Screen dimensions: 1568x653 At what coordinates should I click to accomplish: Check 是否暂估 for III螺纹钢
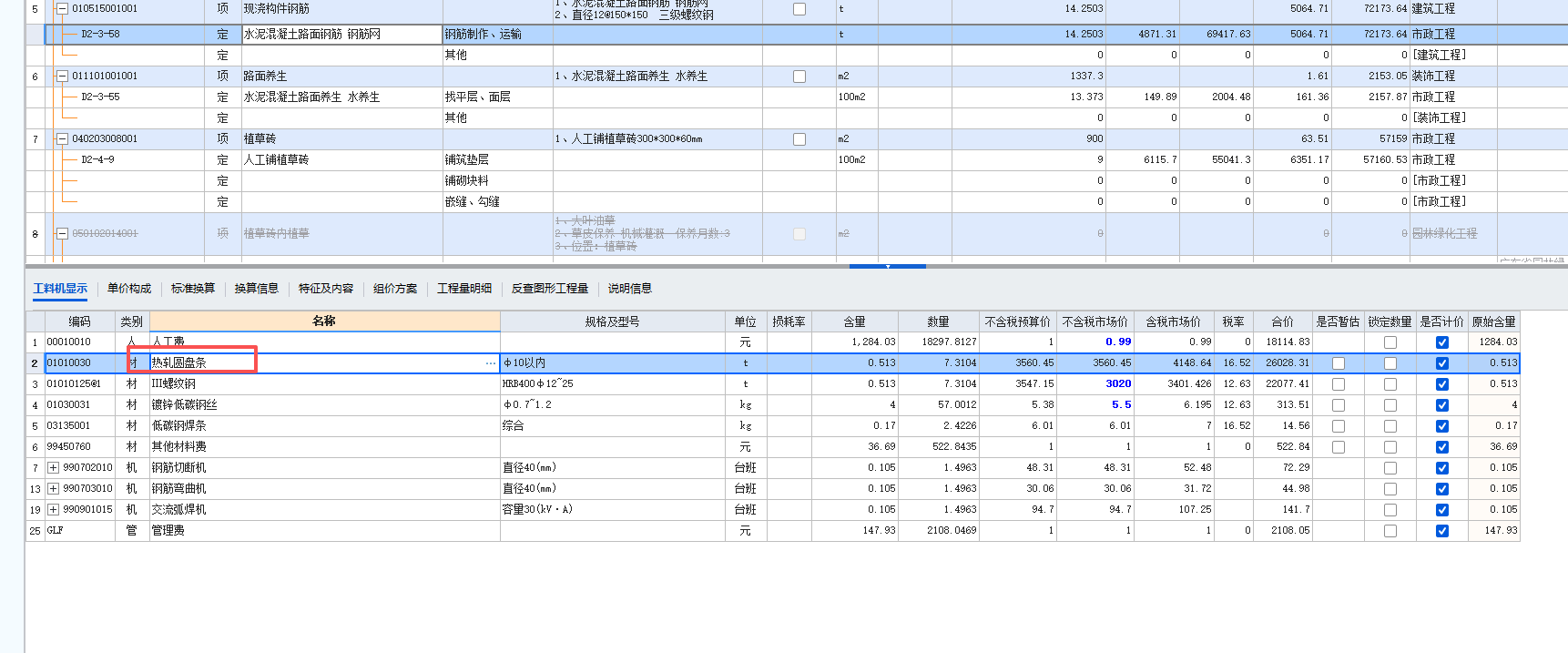1339,384
